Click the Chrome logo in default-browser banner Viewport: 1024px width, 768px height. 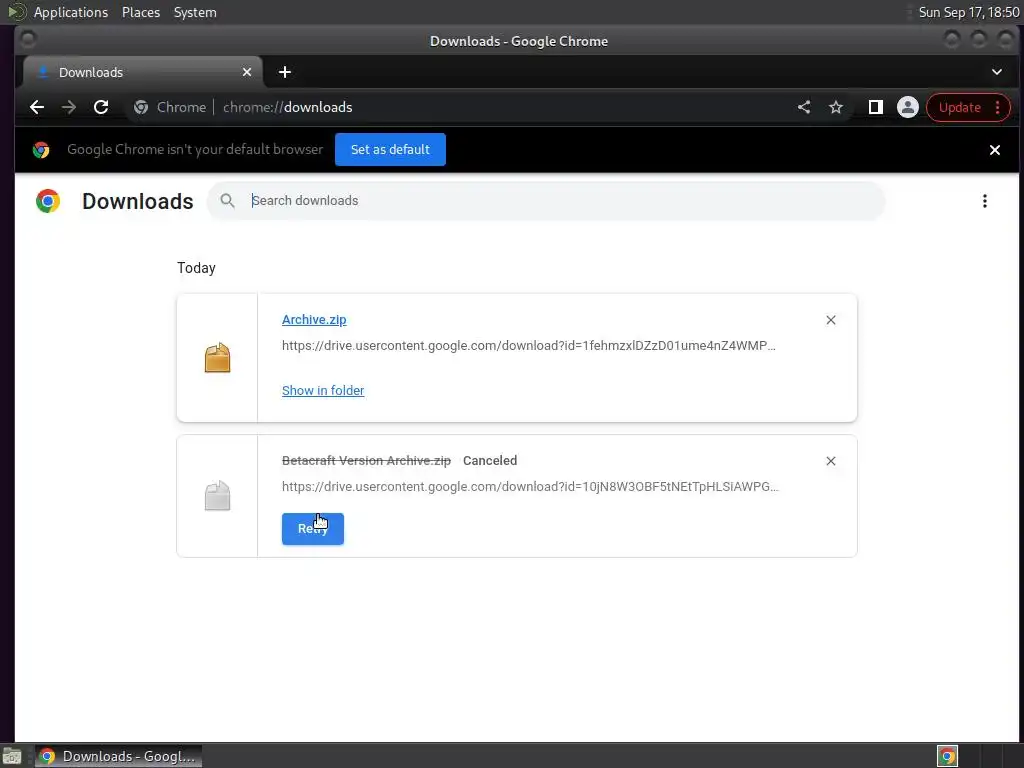41,150
